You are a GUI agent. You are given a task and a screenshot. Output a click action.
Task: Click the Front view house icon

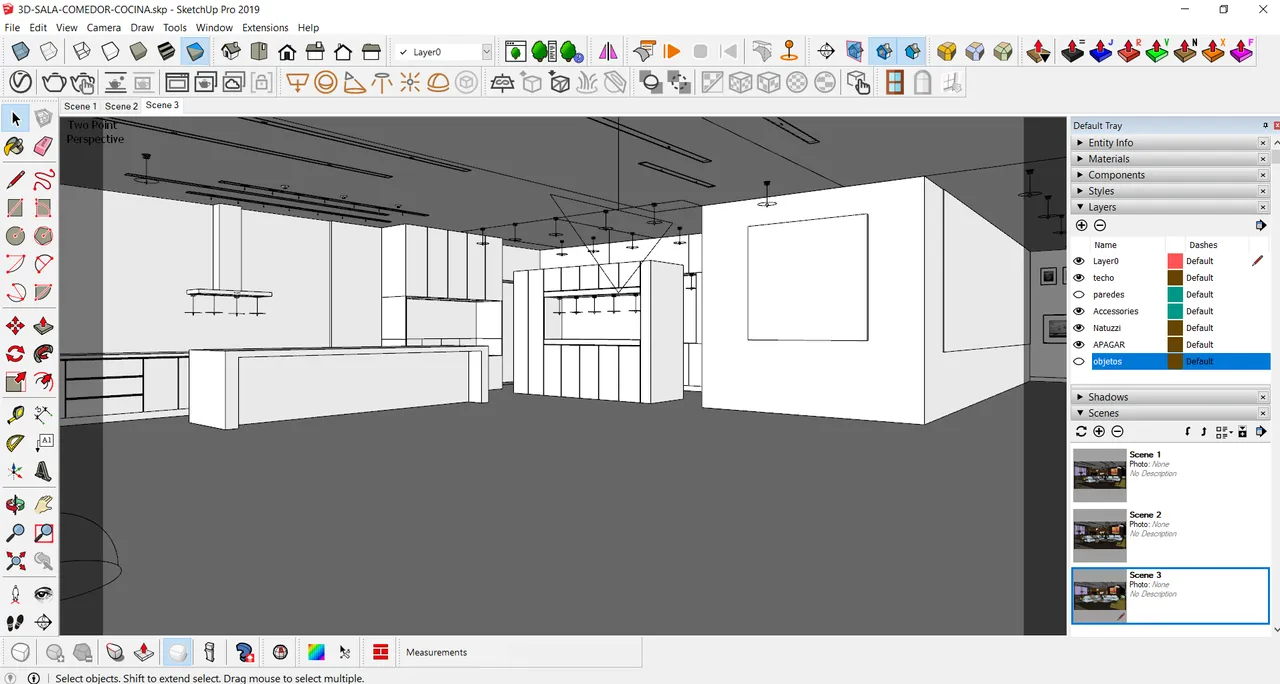point(287,51)
